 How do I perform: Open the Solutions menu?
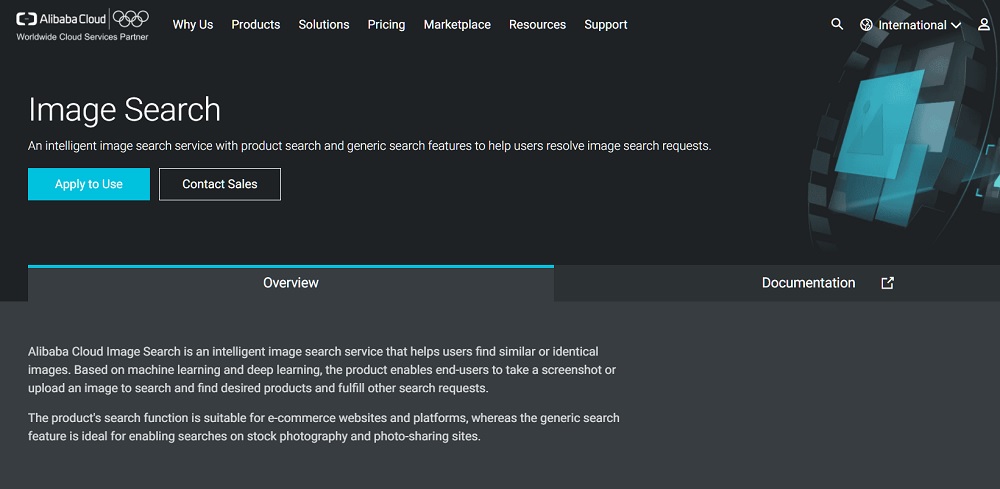click(x=324, y=25)
